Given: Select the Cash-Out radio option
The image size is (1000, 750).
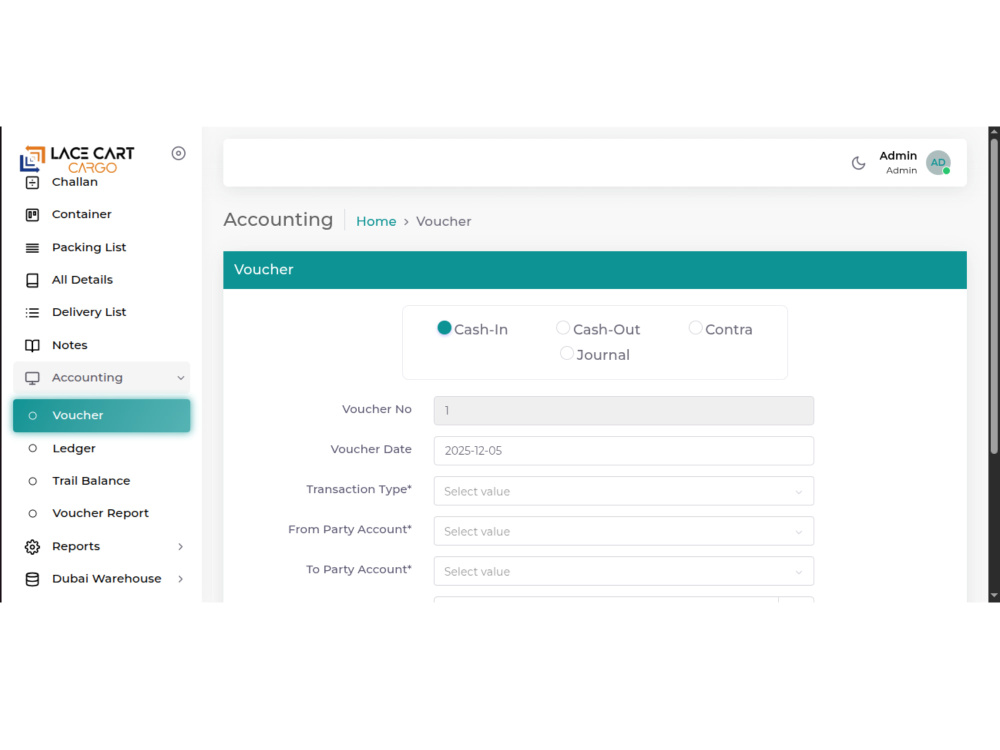Looking at the screenshot, I should [563, 328].
